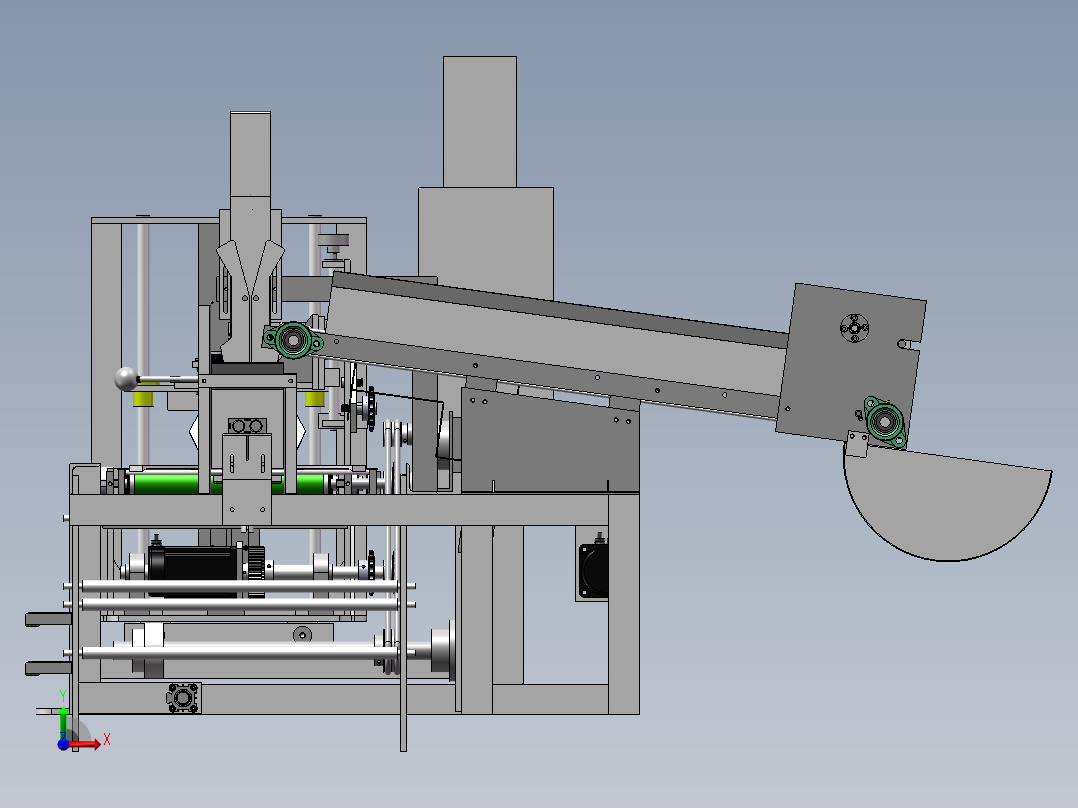
Task: Click the blue Z axis ball of the triad
Action: (x=63, y=744)
